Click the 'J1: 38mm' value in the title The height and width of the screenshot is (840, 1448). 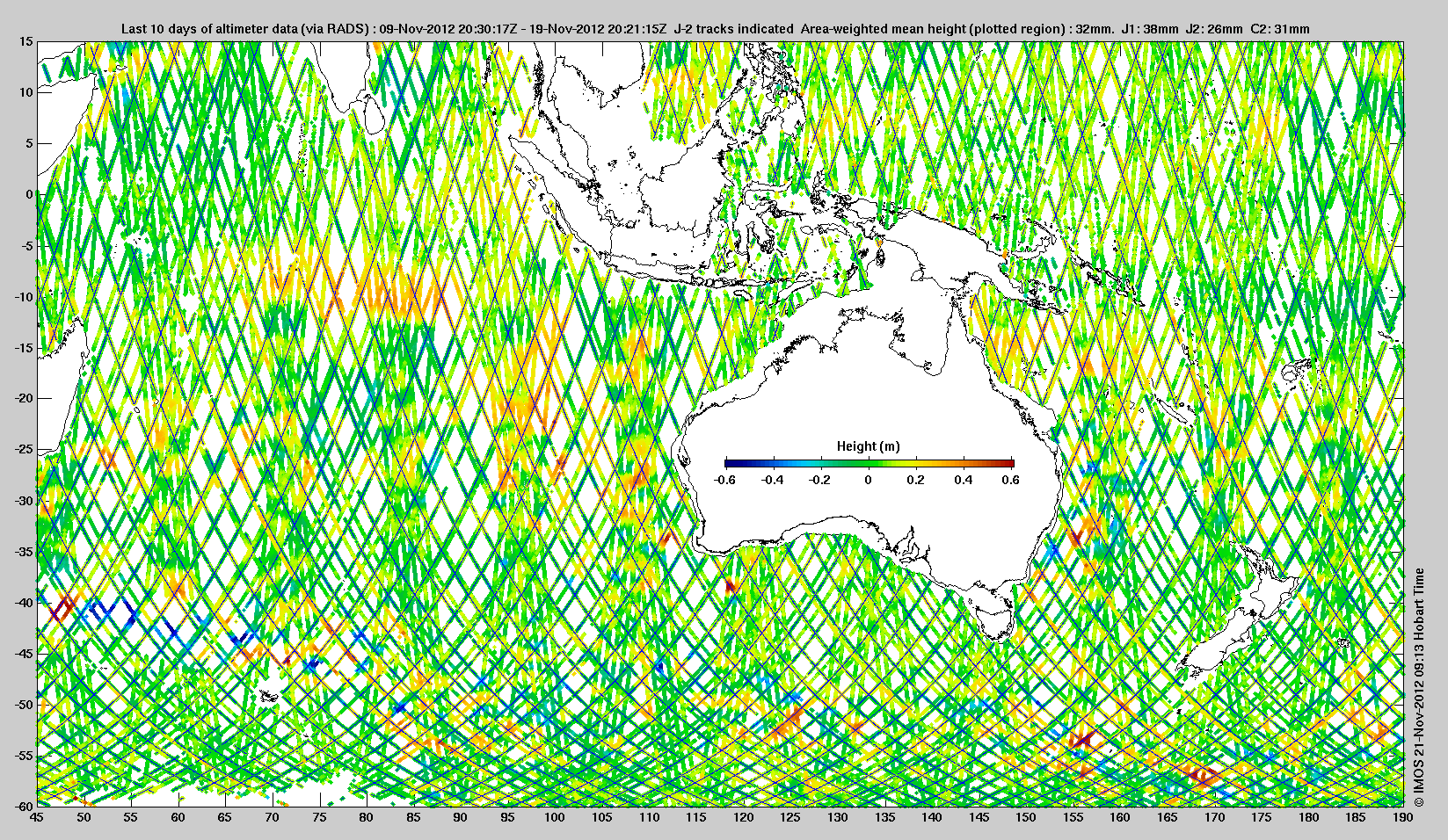coord(1150,29)
